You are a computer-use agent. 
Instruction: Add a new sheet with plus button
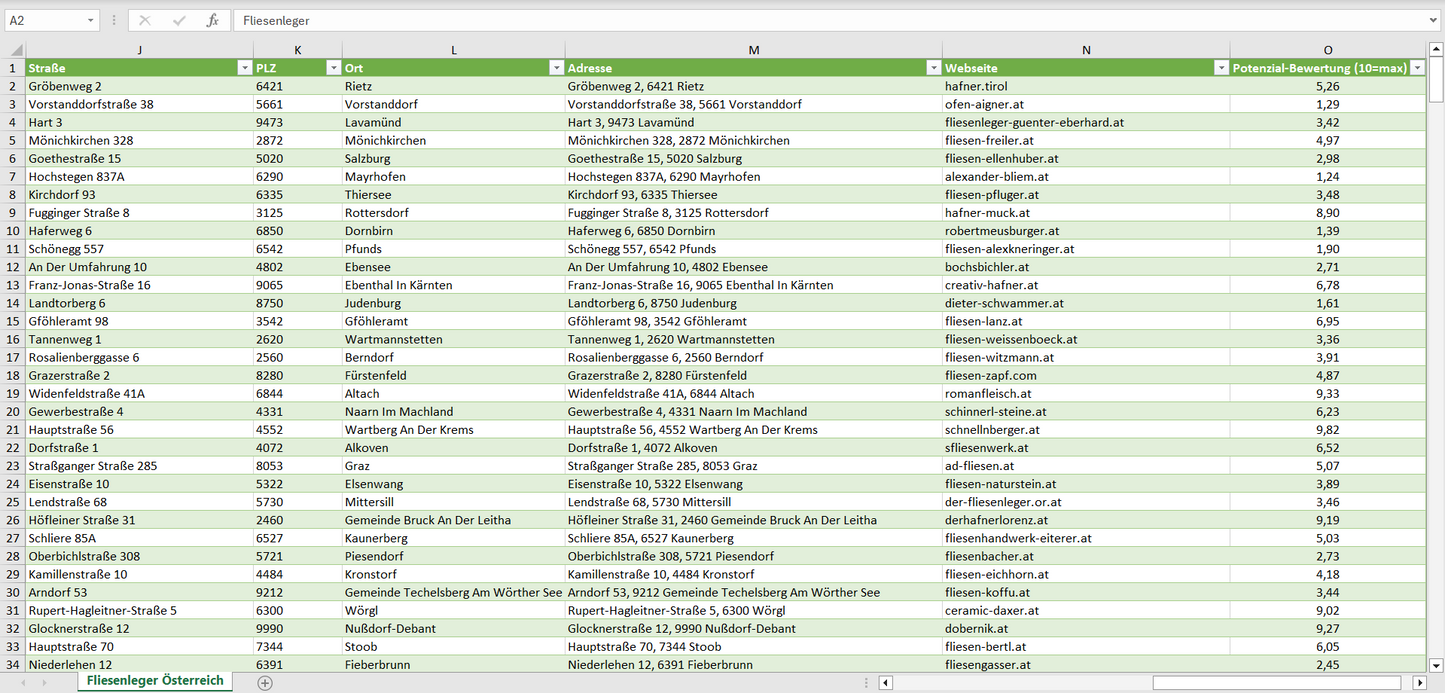tap(265, 683)
